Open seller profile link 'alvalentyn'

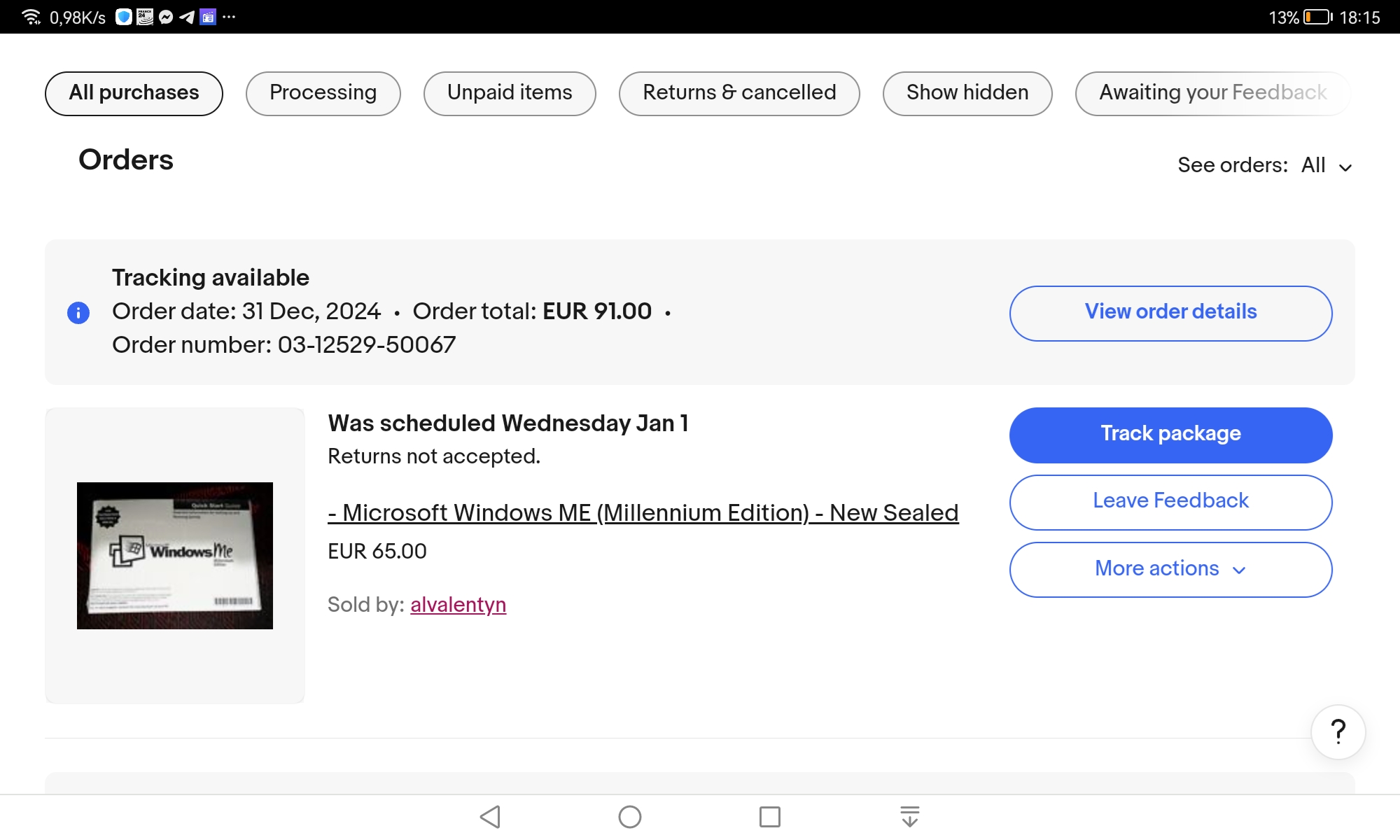point(458,604)
